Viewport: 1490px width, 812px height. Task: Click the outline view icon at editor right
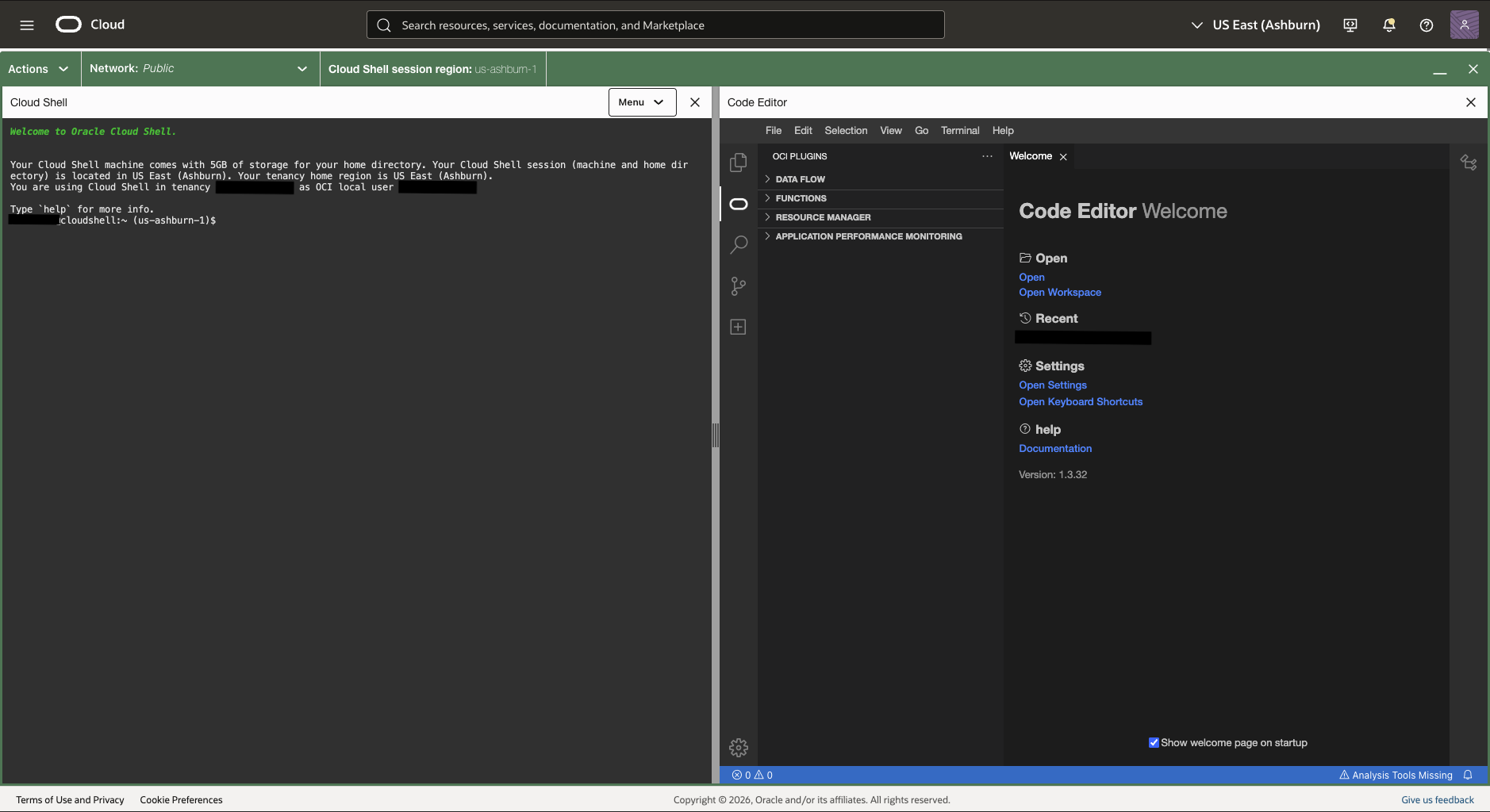[1469, 163]
